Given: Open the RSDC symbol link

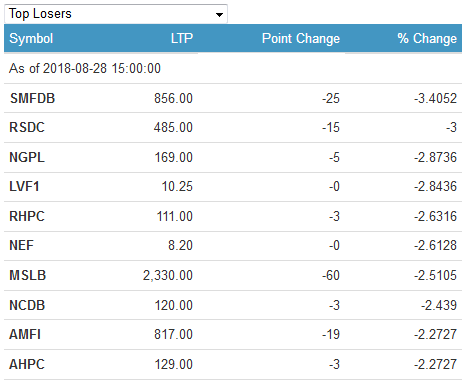Looking at the screenshot, I should click(27, 127).
